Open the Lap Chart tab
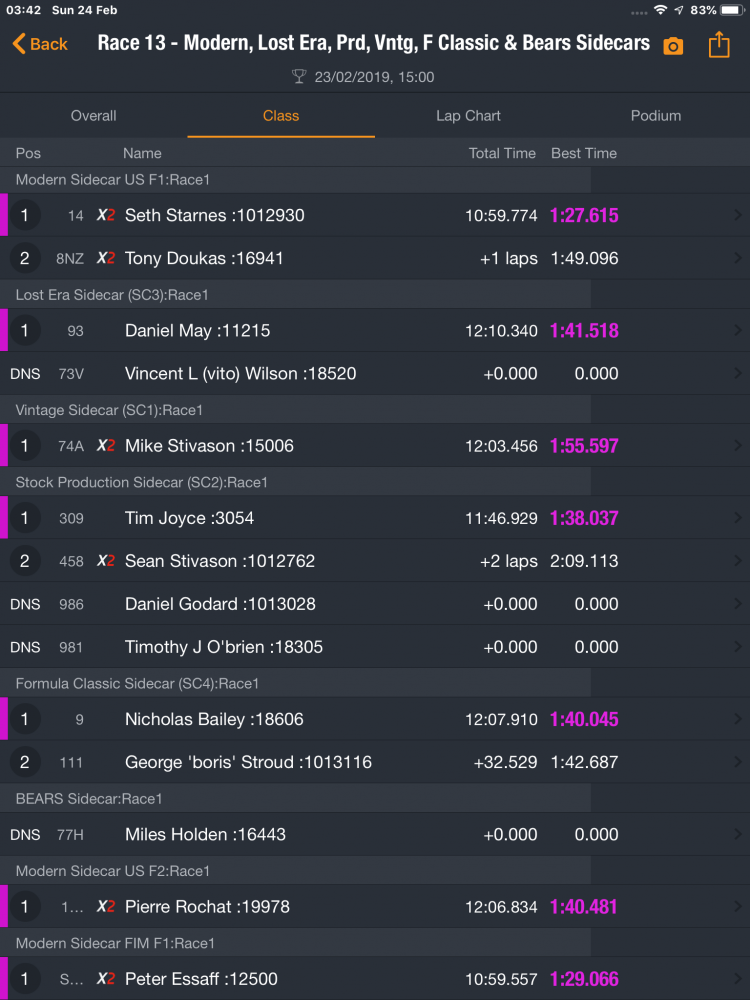This screenshot has height=1000, width=750. pos(468,116)
